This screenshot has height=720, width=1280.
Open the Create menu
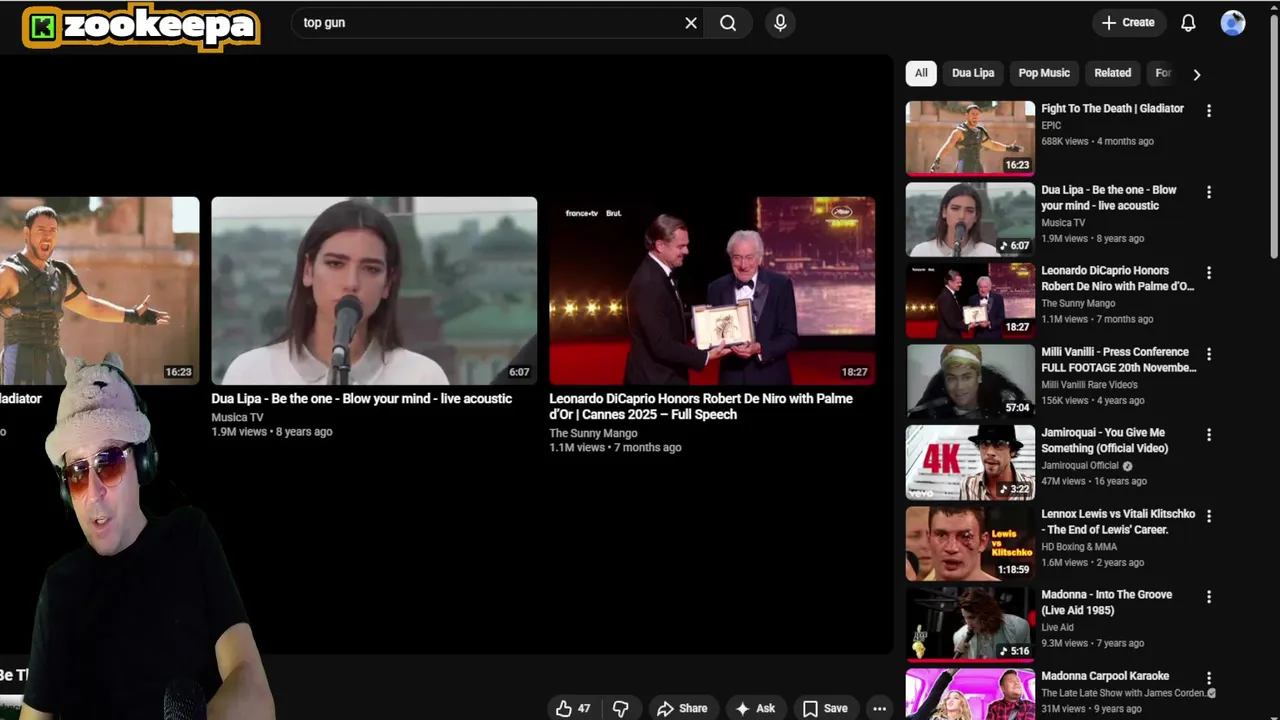[x=1128, y=23]
